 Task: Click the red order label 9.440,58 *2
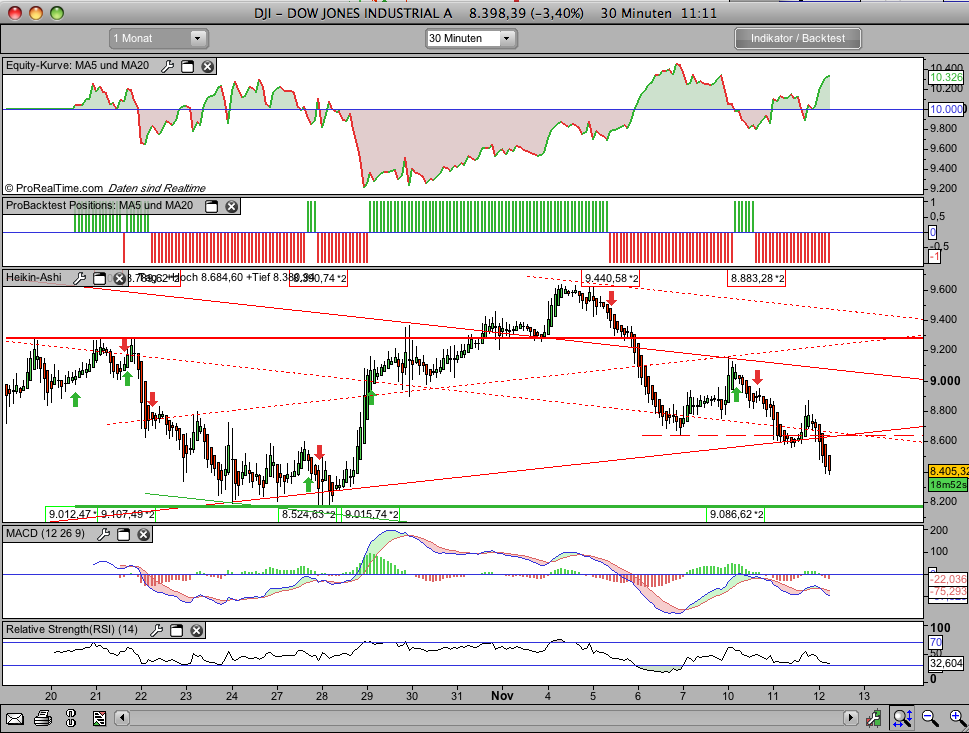coord(611,279)
